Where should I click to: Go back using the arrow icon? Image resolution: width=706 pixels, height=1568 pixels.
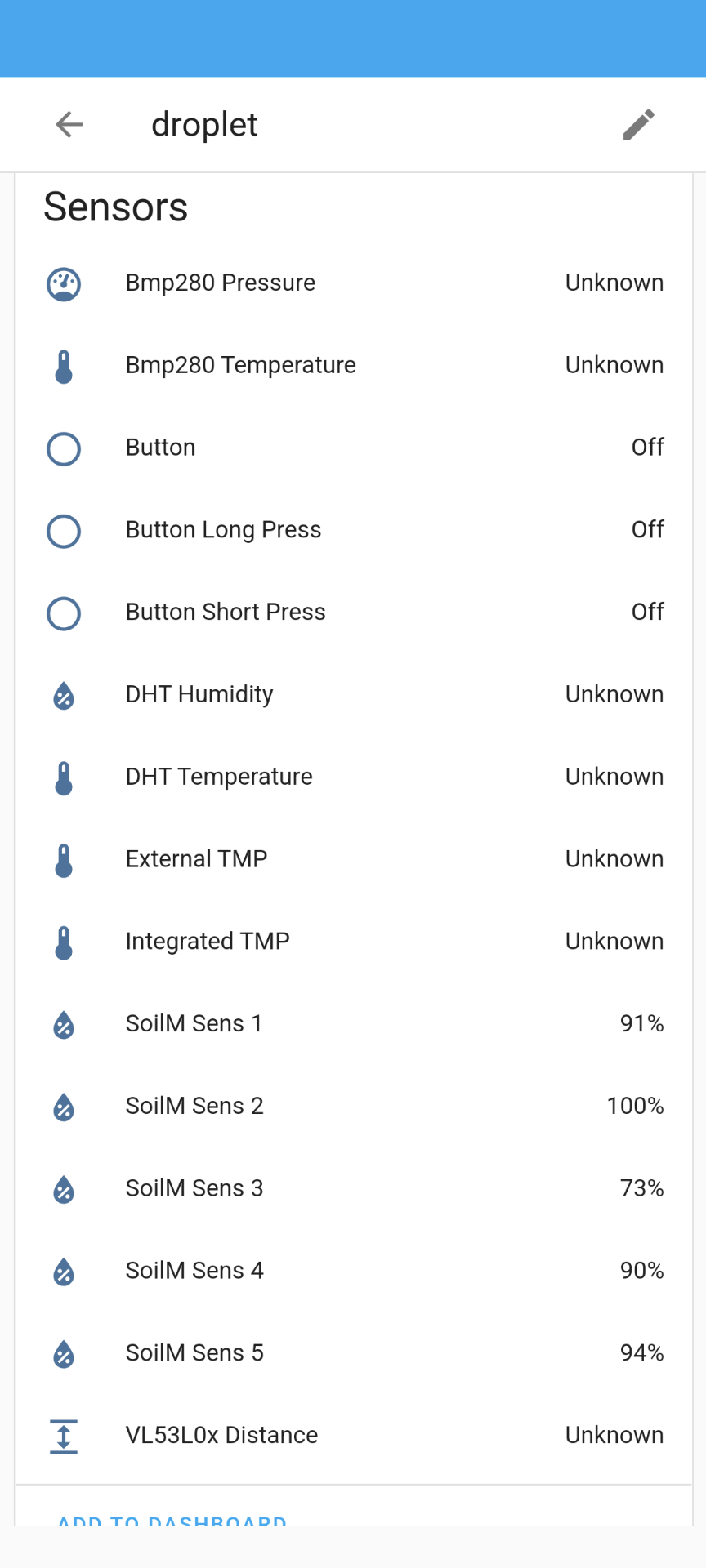(69, 125)
